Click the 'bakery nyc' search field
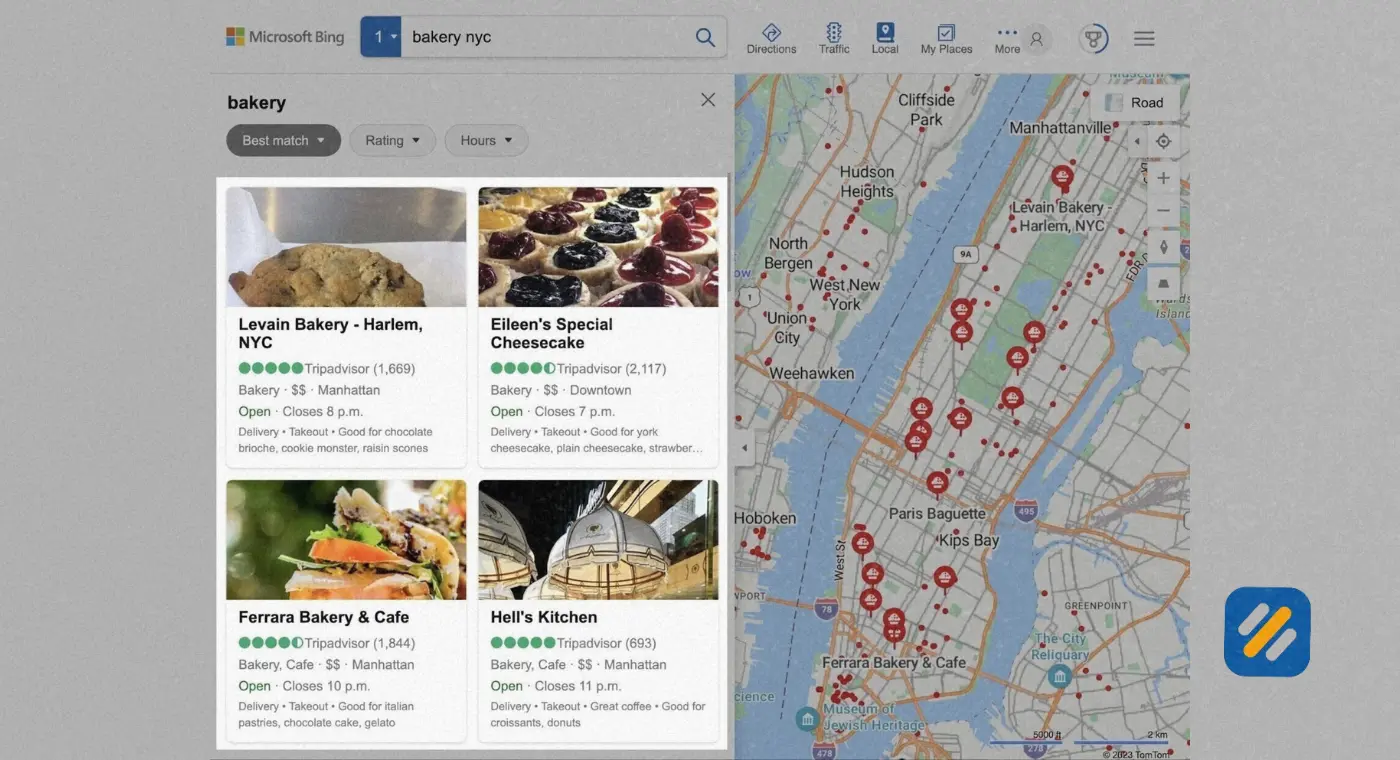The width and height of the screenshot is (1400, 760). 545,37
